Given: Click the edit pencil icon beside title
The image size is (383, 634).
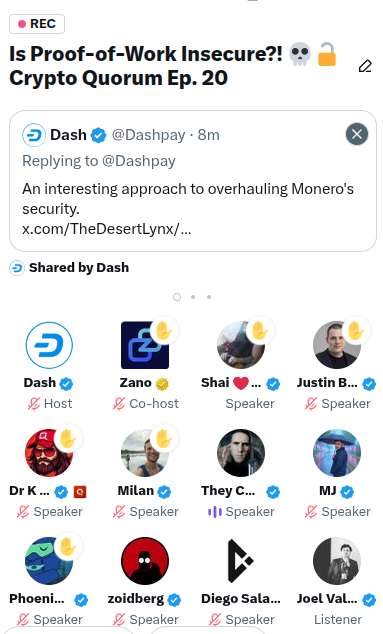Looking at the screenshot, I should pyautogui.click(x=365, y=66).
